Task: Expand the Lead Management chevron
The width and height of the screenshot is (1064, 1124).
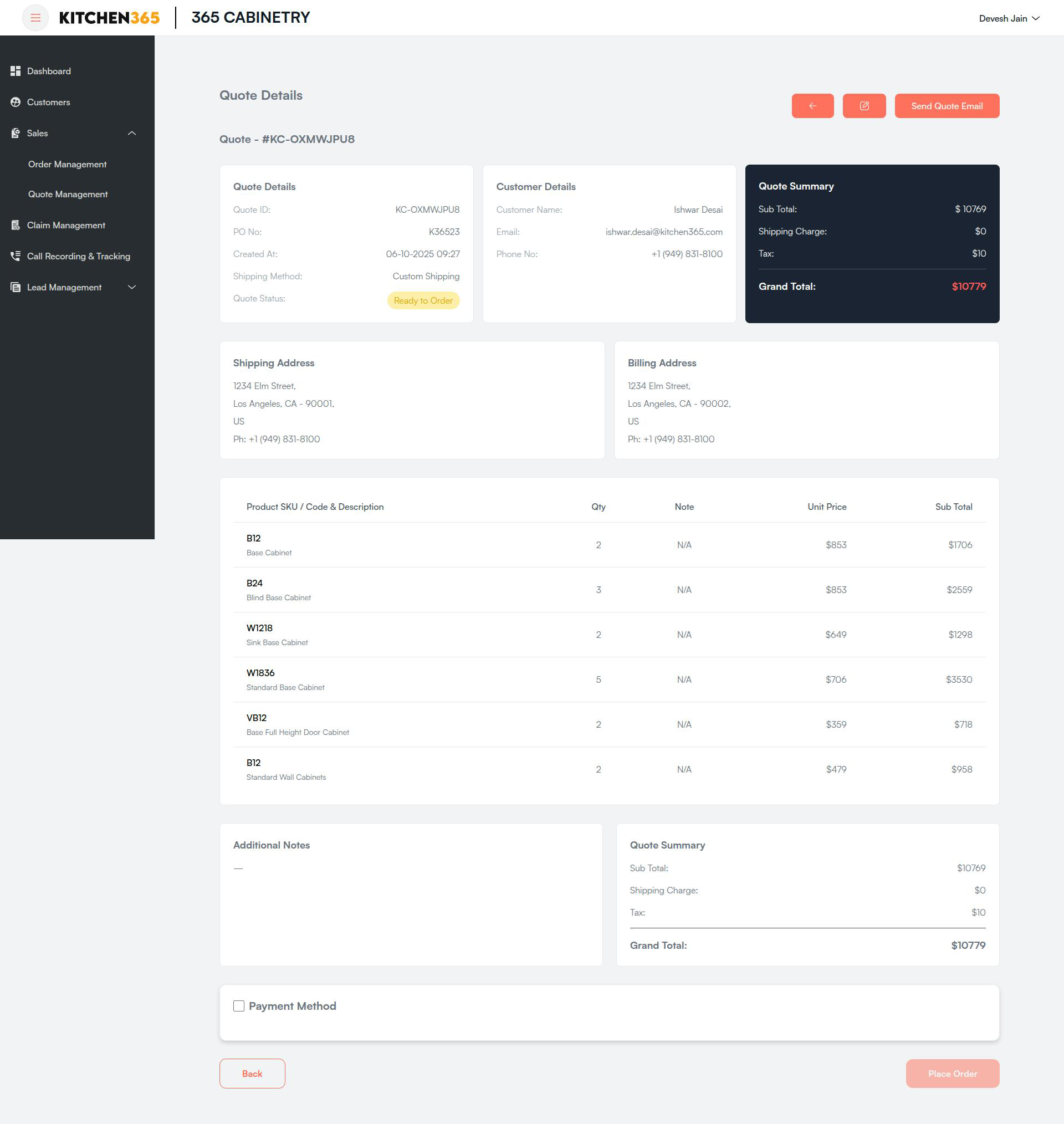Action: 132,288
